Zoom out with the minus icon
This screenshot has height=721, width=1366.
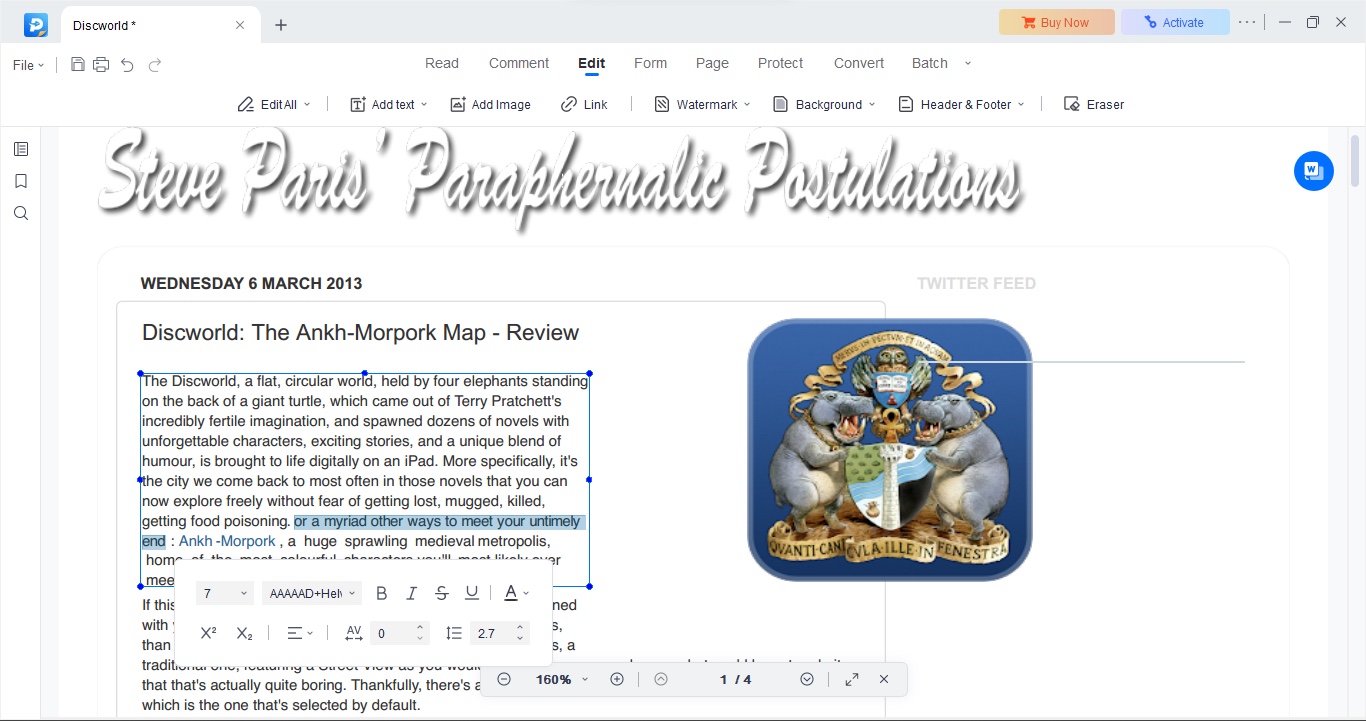point(504,679)
